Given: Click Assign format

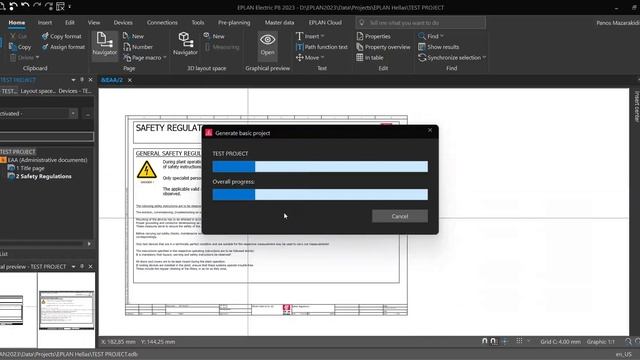Looking at the screenshot, I should [63, 47].
